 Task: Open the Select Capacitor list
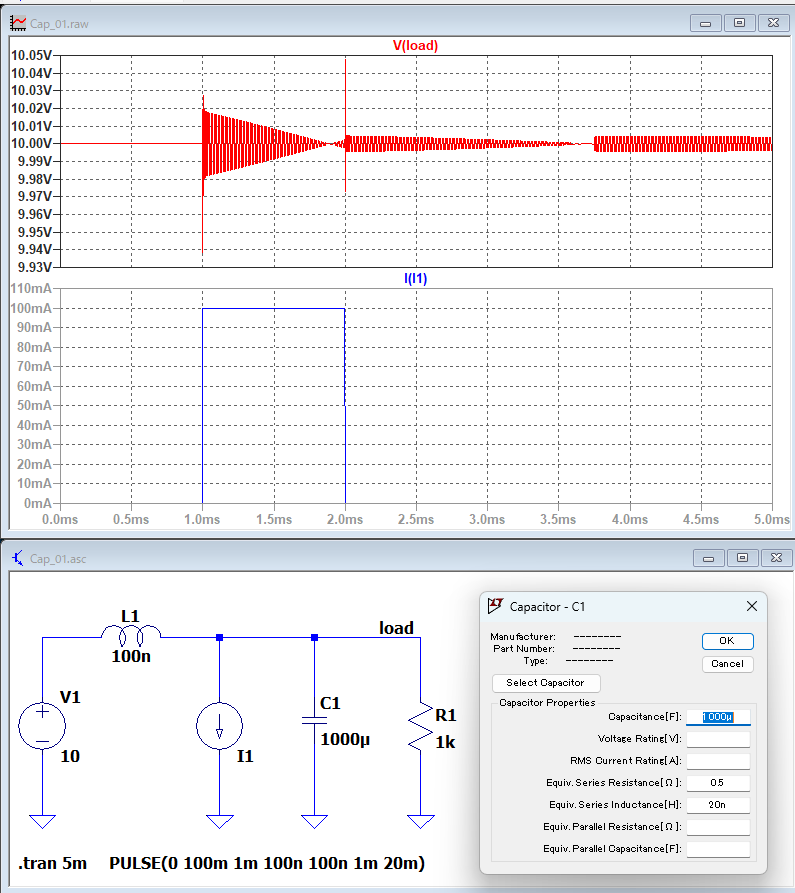tap(545, 683)
